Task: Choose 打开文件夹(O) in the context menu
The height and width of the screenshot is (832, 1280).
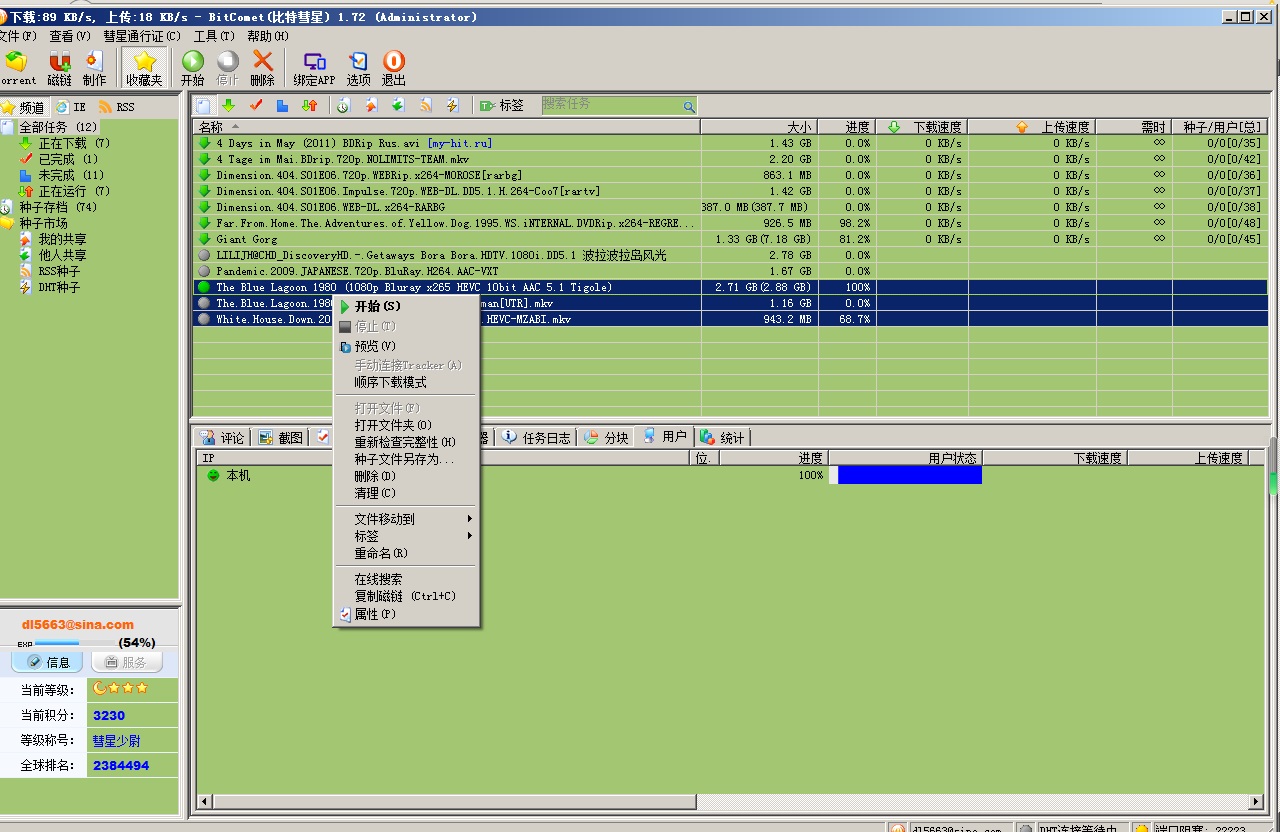Action: tap(406, 425)
